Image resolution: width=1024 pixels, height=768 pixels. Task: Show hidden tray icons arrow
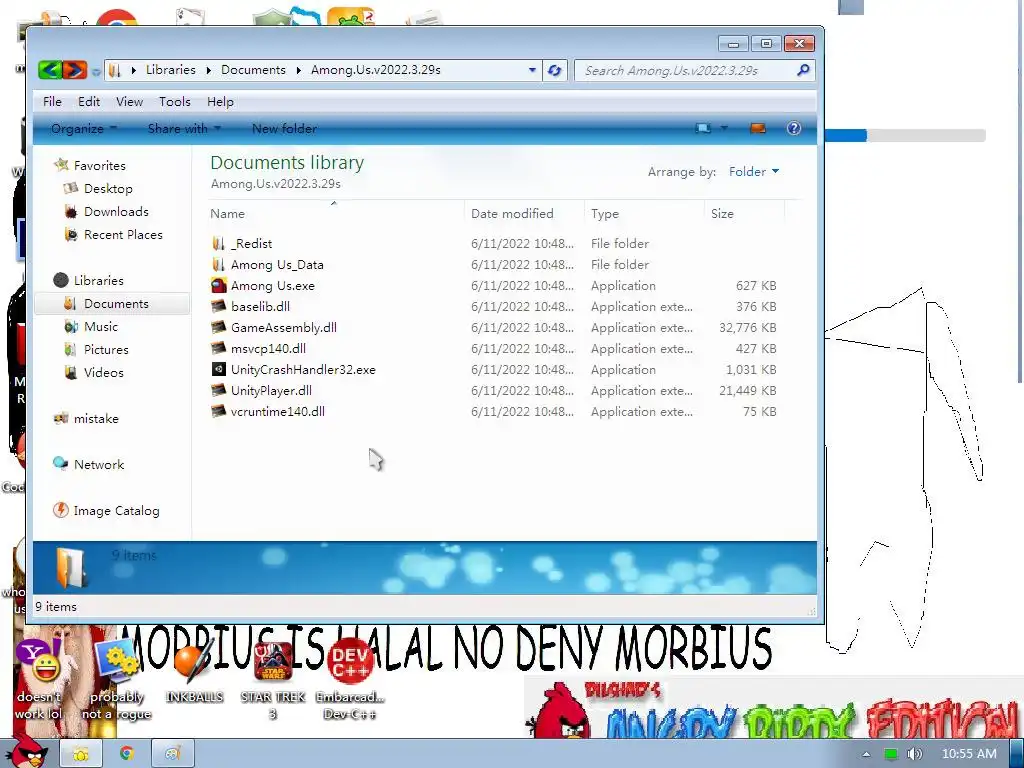[x=866, y=754]
